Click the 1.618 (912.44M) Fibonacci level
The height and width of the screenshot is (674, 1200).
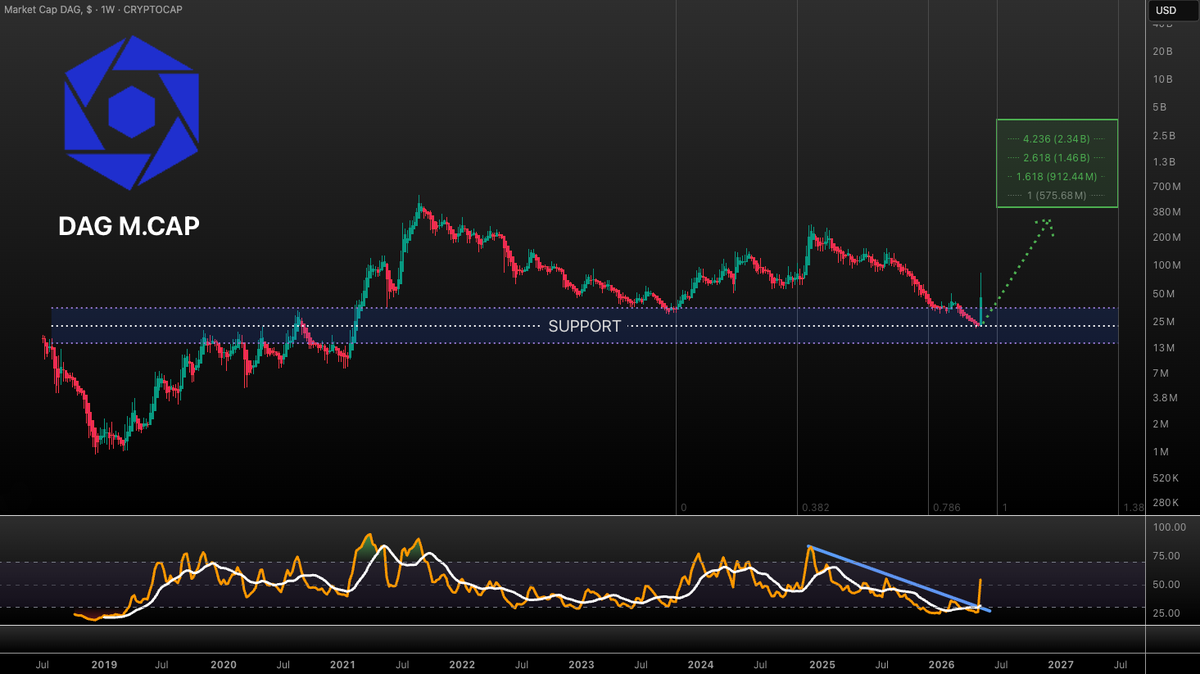pos(1057,176)
